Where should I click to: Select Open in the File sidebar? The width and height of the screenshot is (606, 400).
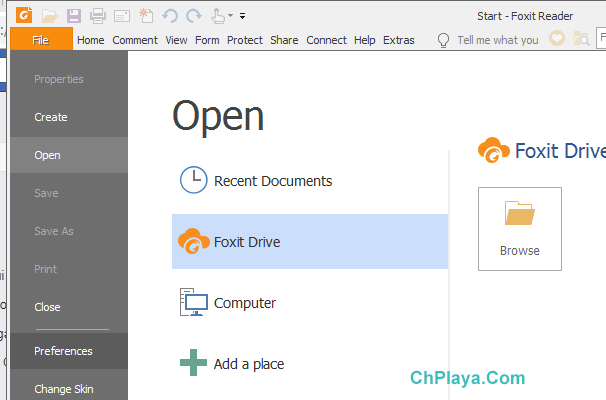tap(69, 155)
